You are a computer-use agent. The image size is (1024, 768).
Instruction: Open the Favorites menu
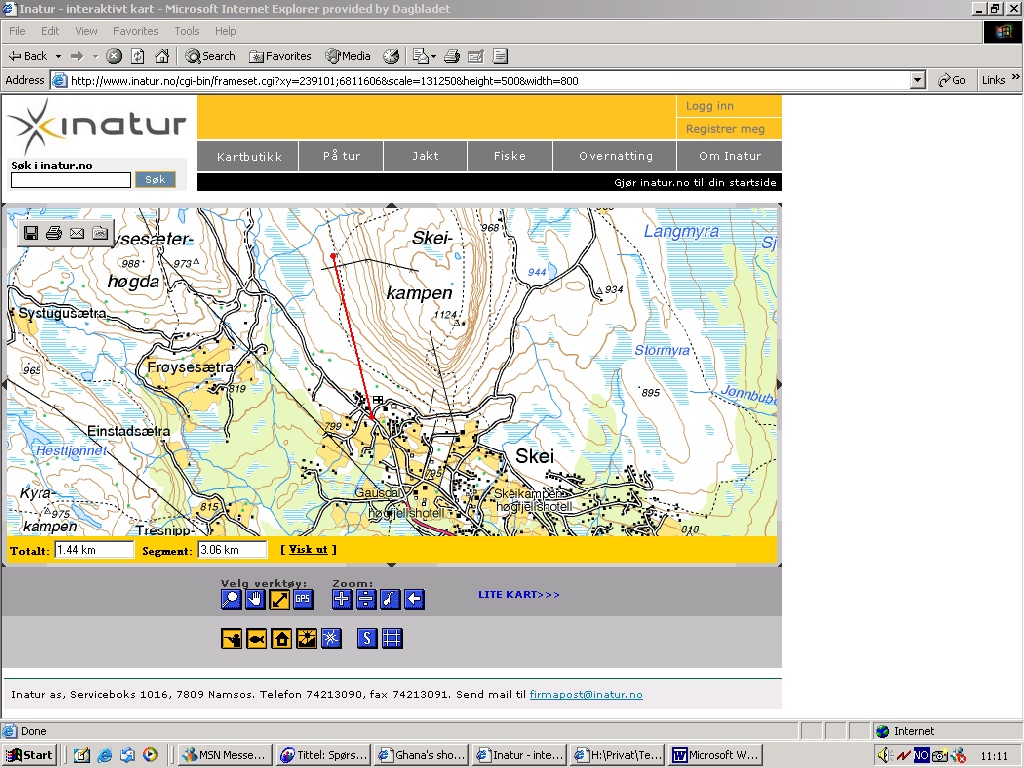click(135, 31)
